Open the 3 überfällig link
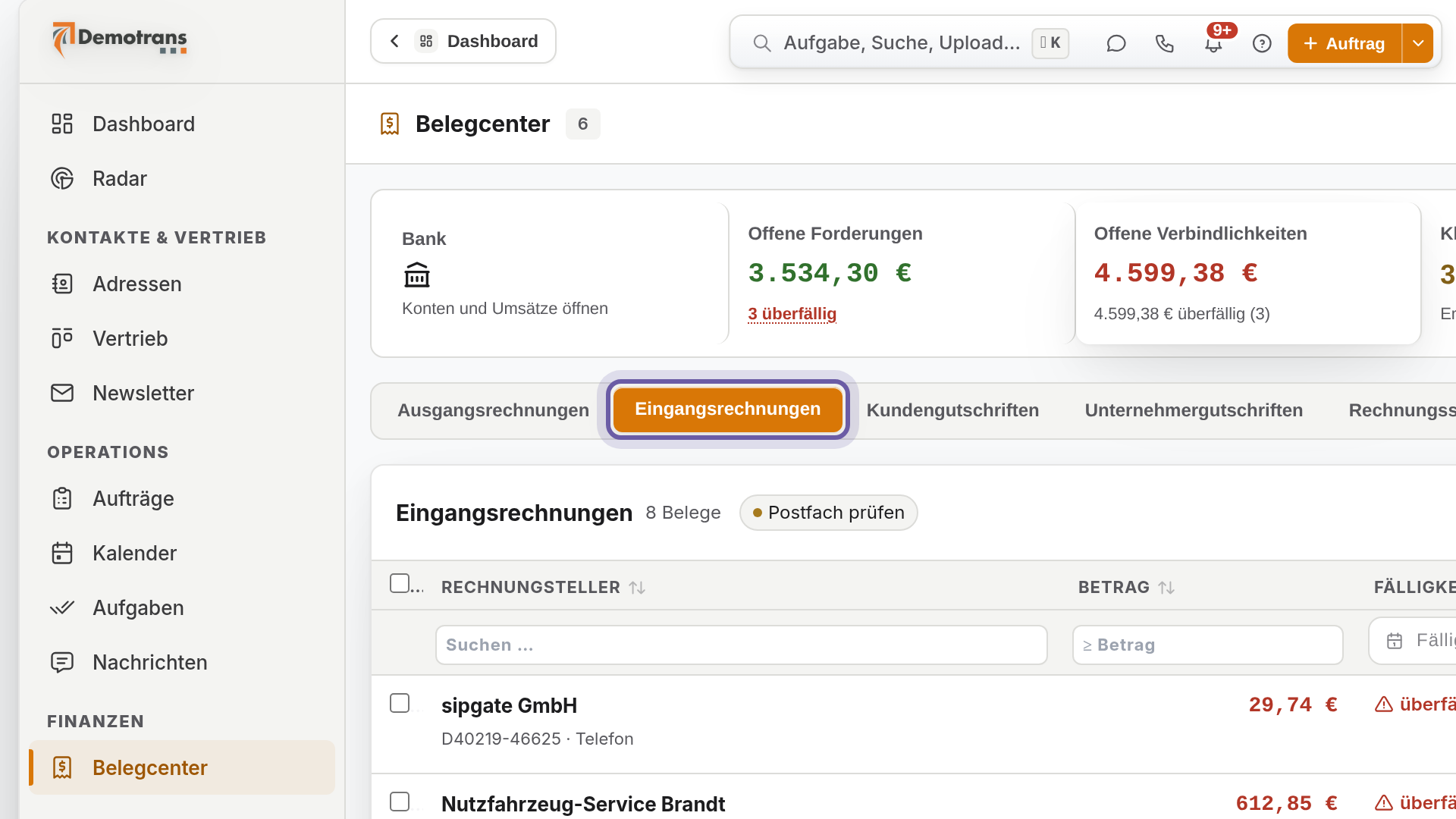Viewport: 1456px width, 819px height. (792, 314)
